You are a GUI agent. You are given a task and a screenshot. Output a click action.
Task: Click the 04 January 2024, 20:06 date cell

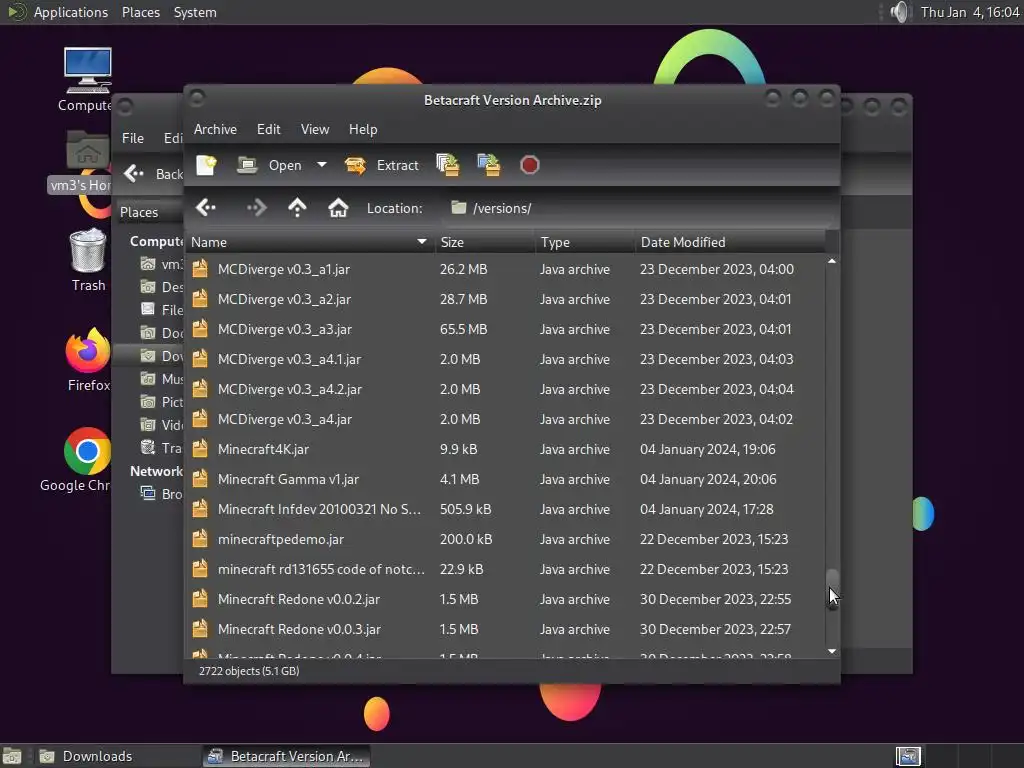(x=708, y=479)
